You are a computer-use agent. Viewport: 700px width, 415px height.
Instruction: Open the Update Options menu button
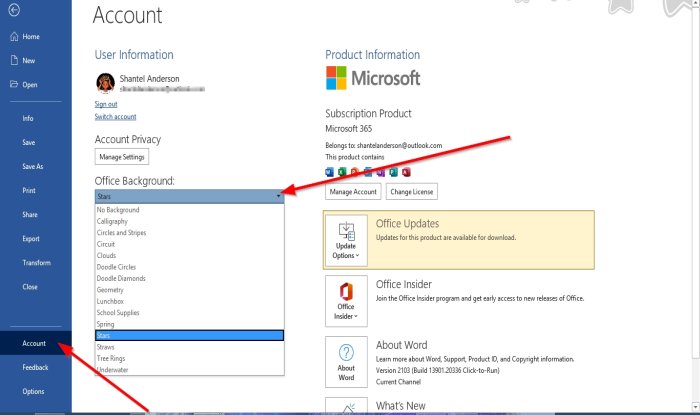point(346,241)
